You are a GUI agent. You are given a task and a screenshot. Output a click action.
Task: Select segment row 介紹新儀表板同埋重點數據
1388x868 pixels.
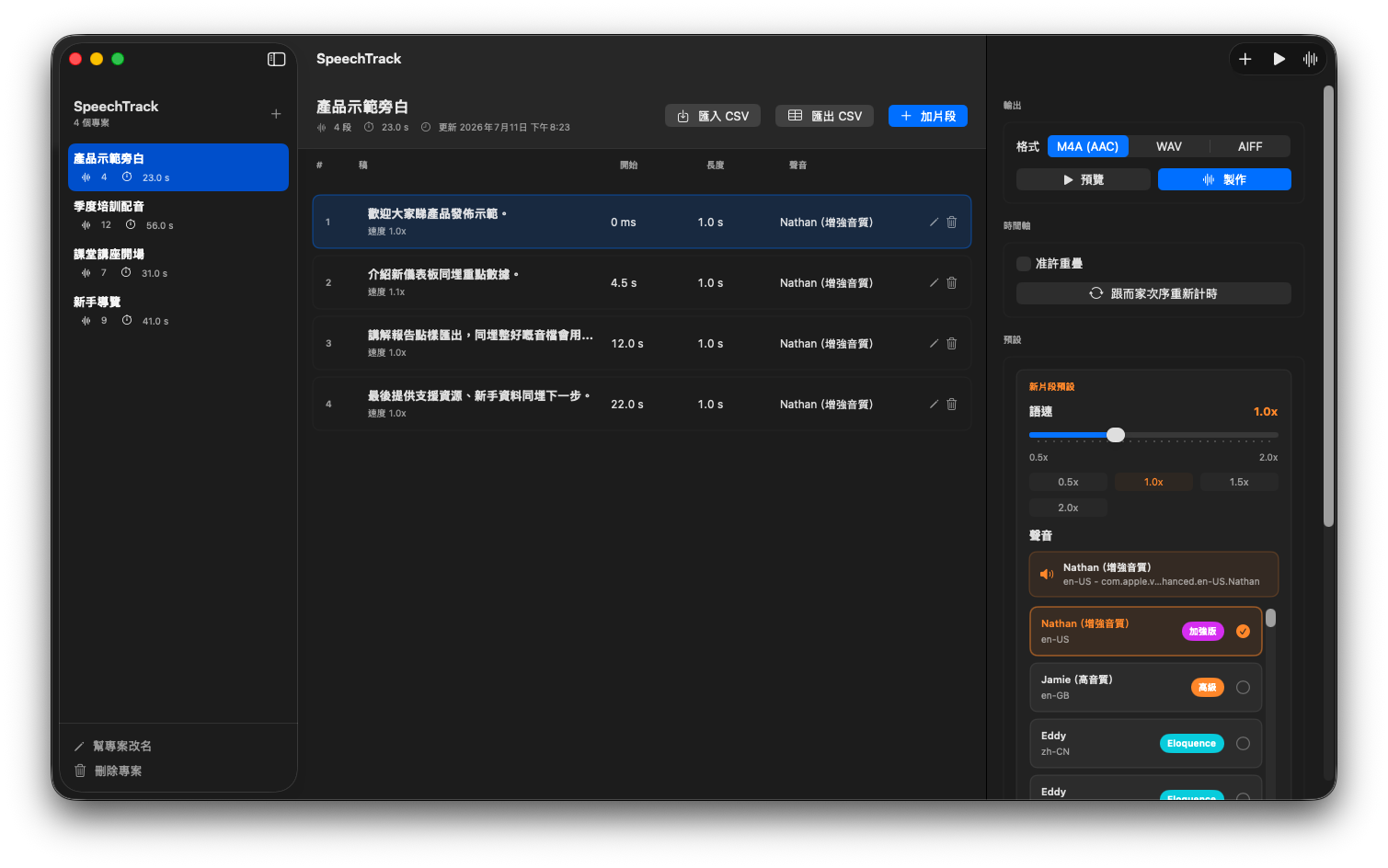tap(642, 282)
